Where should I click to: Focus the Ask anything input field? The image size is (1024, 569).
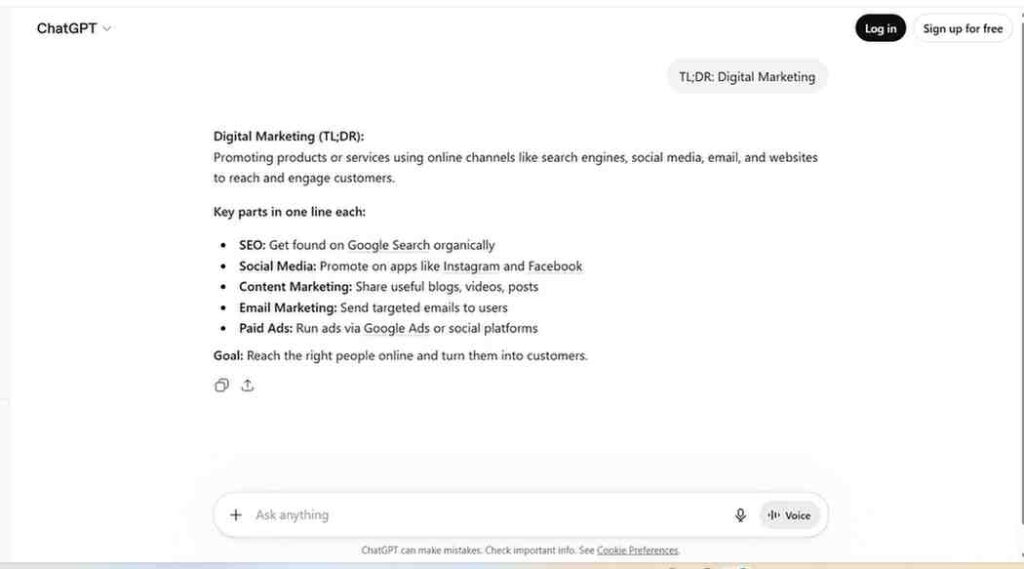[480, 515]
